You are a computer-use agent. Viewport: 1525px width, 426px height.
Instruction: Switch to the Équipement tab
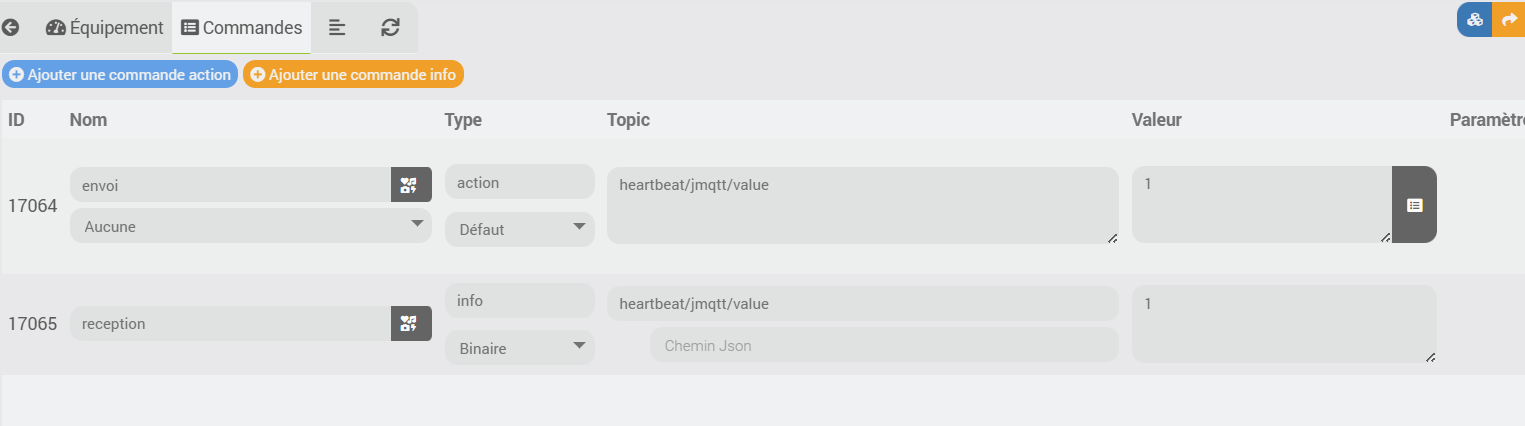tap(105, 28)
